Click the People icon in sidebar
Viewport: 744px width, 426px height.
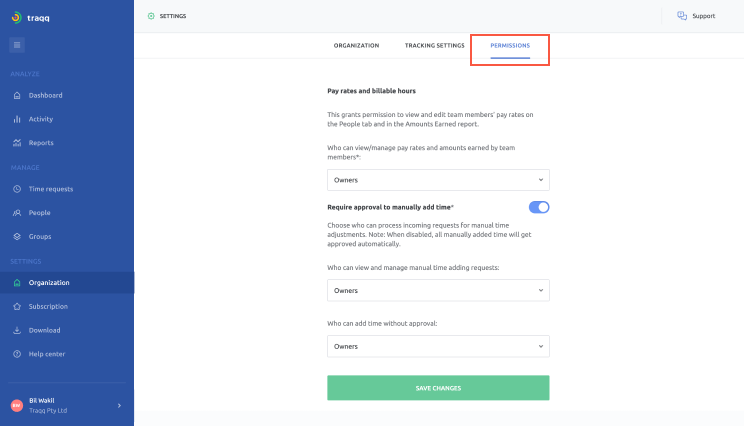[17, 213]
